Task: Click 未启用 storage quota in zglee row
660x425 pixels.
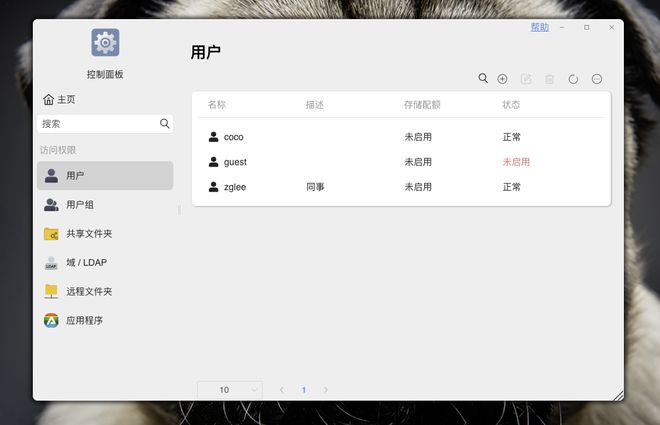Action: coord(418,187)
